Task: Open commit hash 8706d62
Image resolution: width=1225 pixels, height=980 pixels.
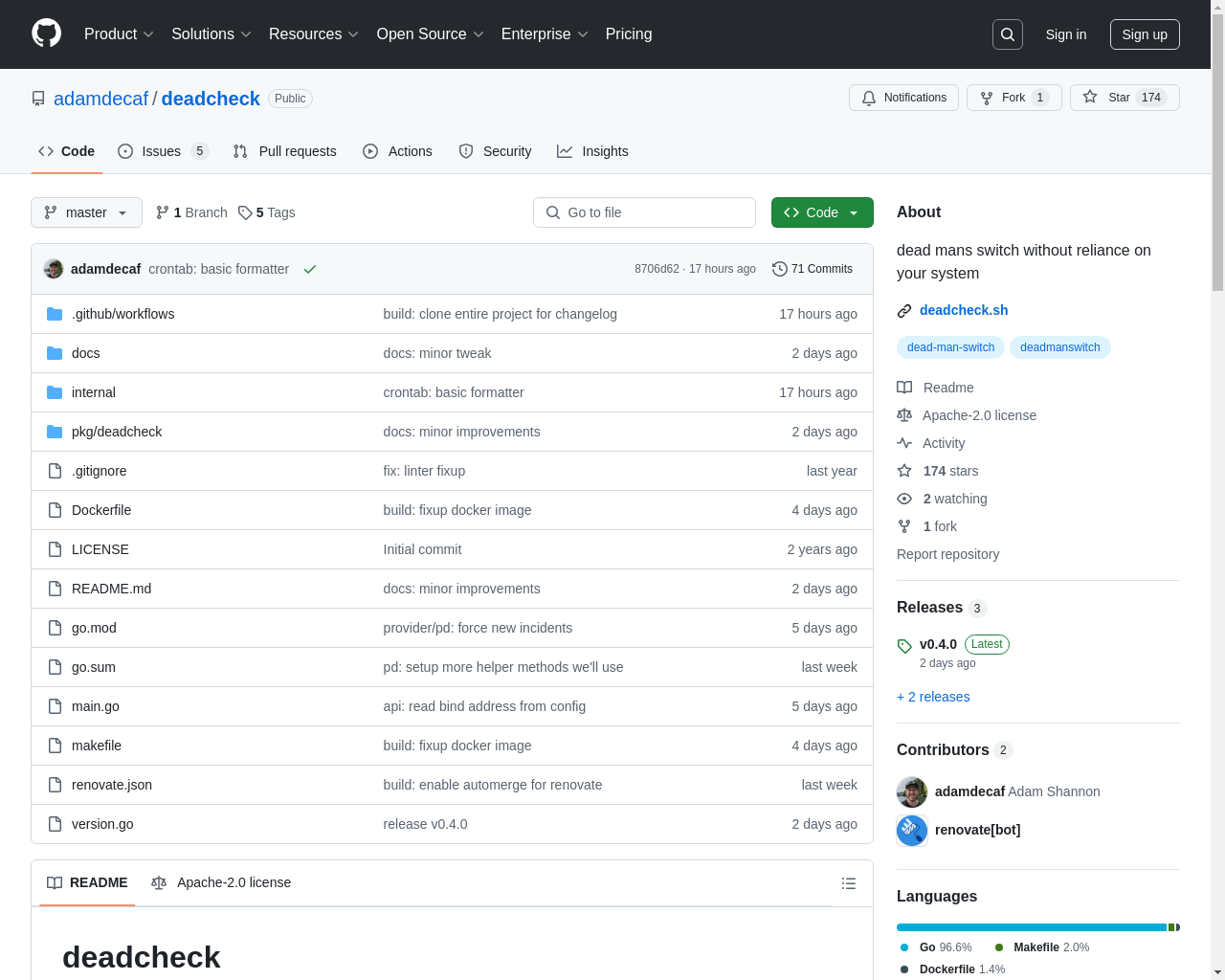Action: 657,269
